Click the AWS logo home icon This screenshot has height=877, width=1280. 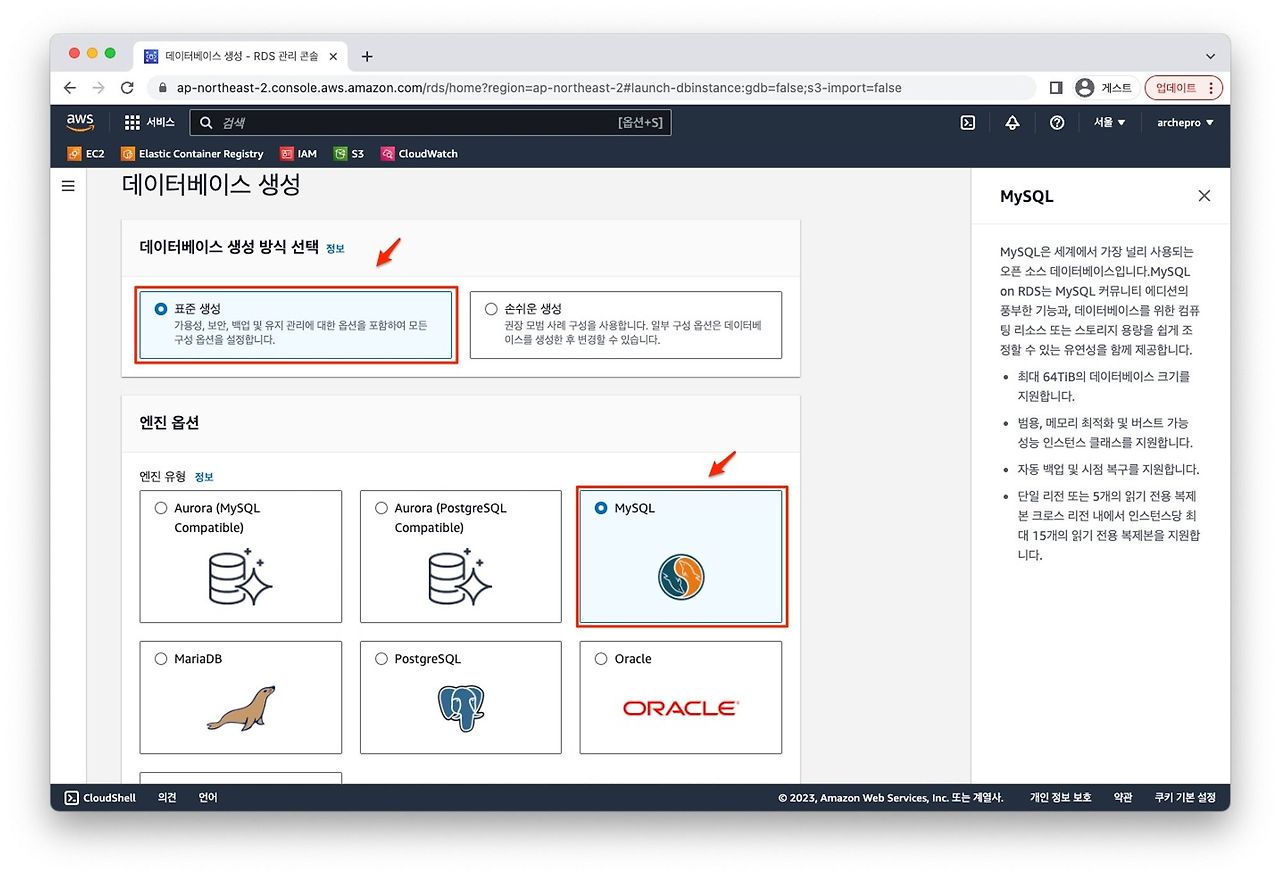click(x=80, y=122)
